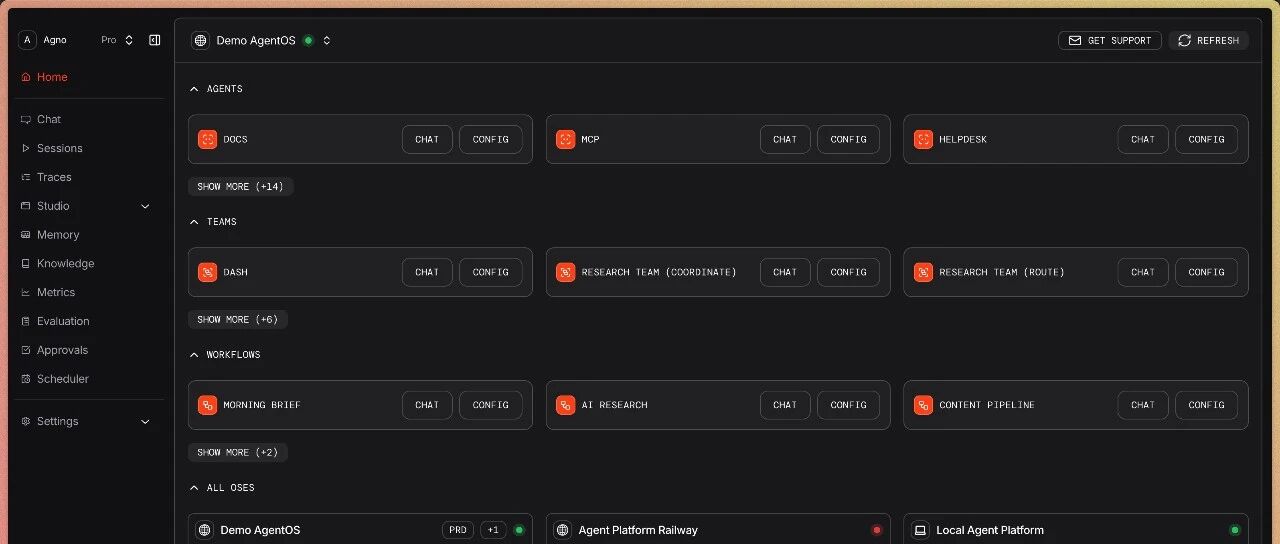Image resolution: width=1280 pixels, height=544 pixels.
Task: Open CONFIG for the DASH team
Action: (490, 272)
